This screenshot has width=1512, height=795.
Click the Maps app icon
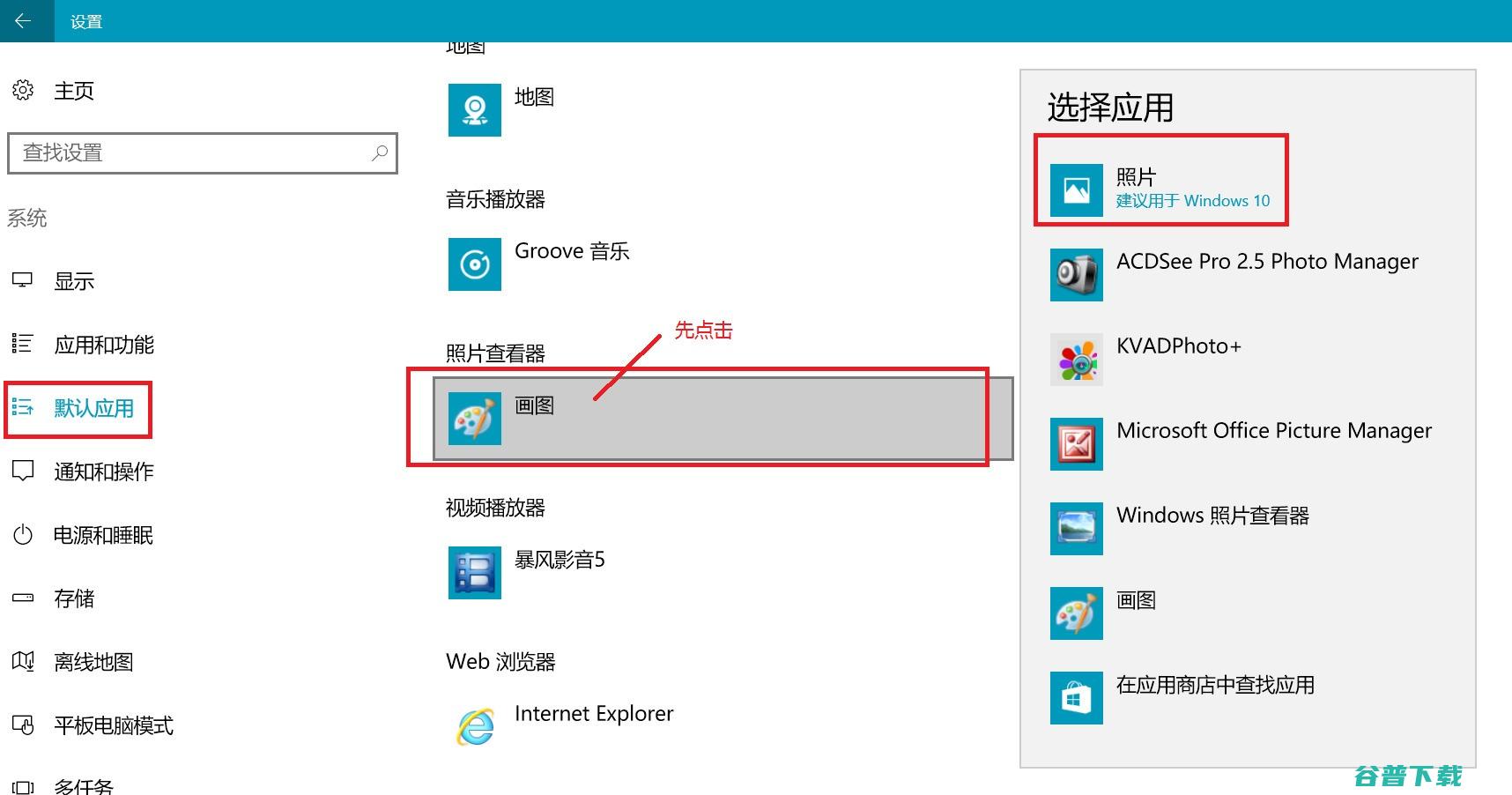[x=475, y=110]
